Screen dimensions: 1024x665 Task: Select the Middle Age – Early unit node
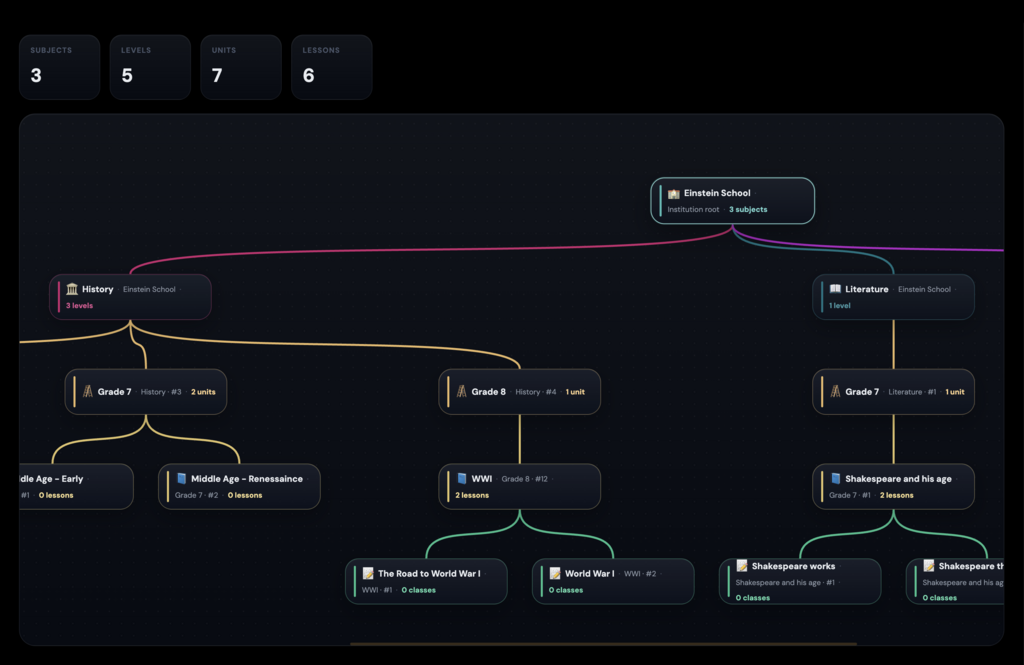point(76,487)
